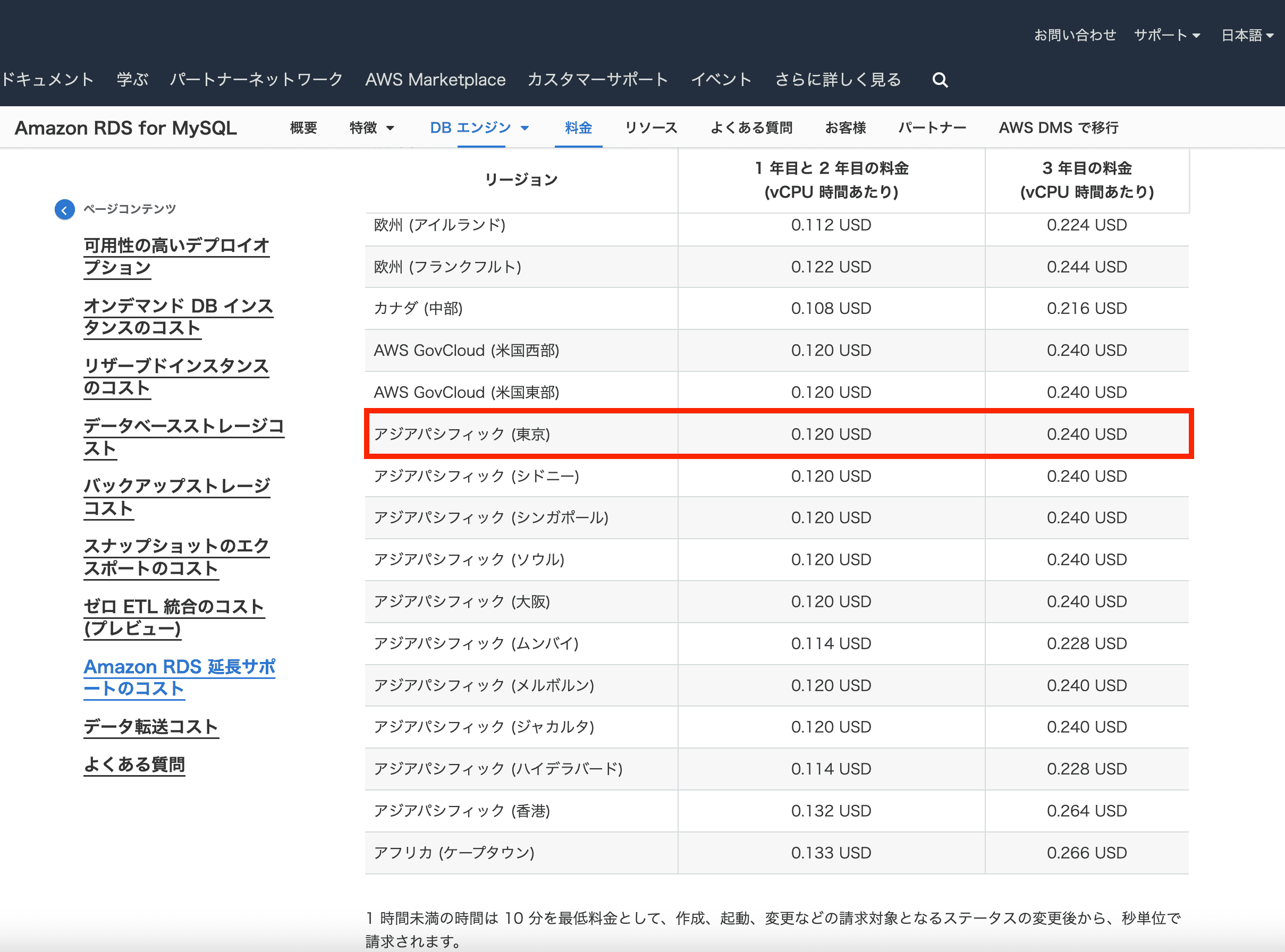Click the 0.112 USD price for Ireland
Image resolution: width=1285 pixels, height=952 pixels.
pos(831,225)
